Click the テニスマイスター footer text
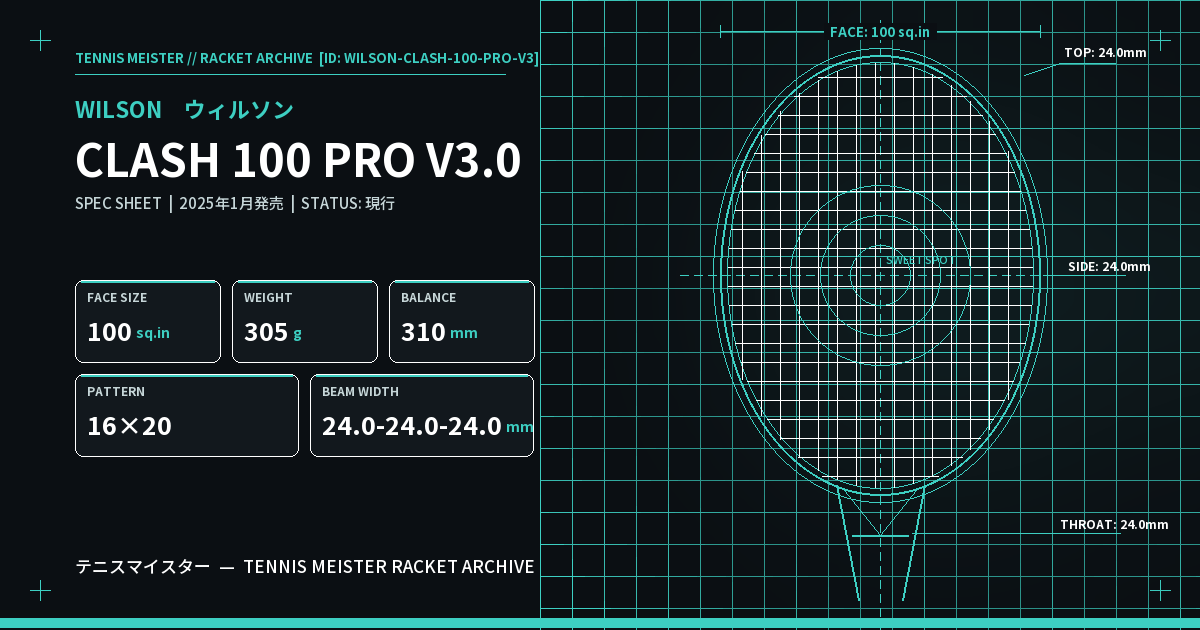 143,567
